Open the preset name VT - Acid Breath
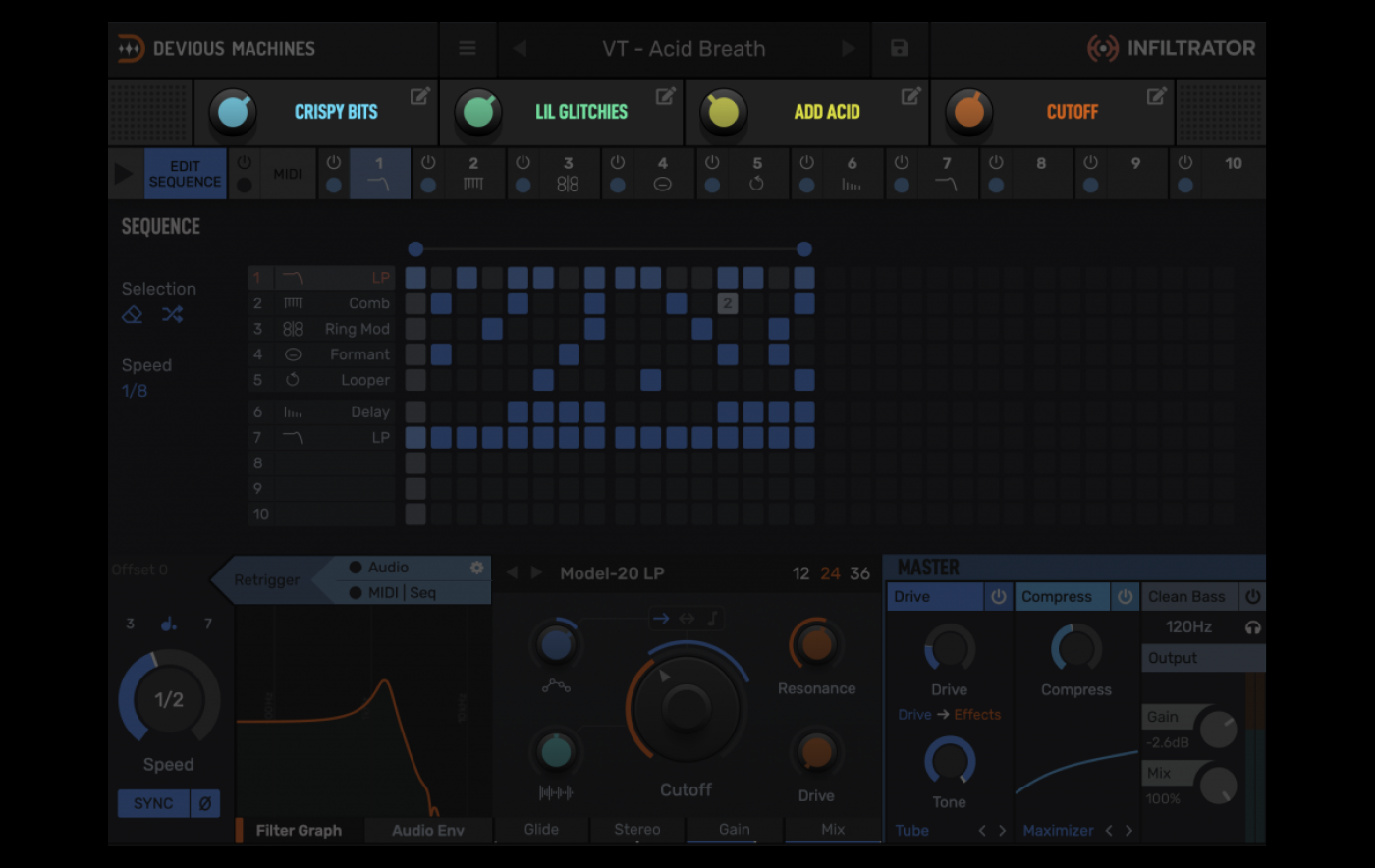 click(684, 48)
